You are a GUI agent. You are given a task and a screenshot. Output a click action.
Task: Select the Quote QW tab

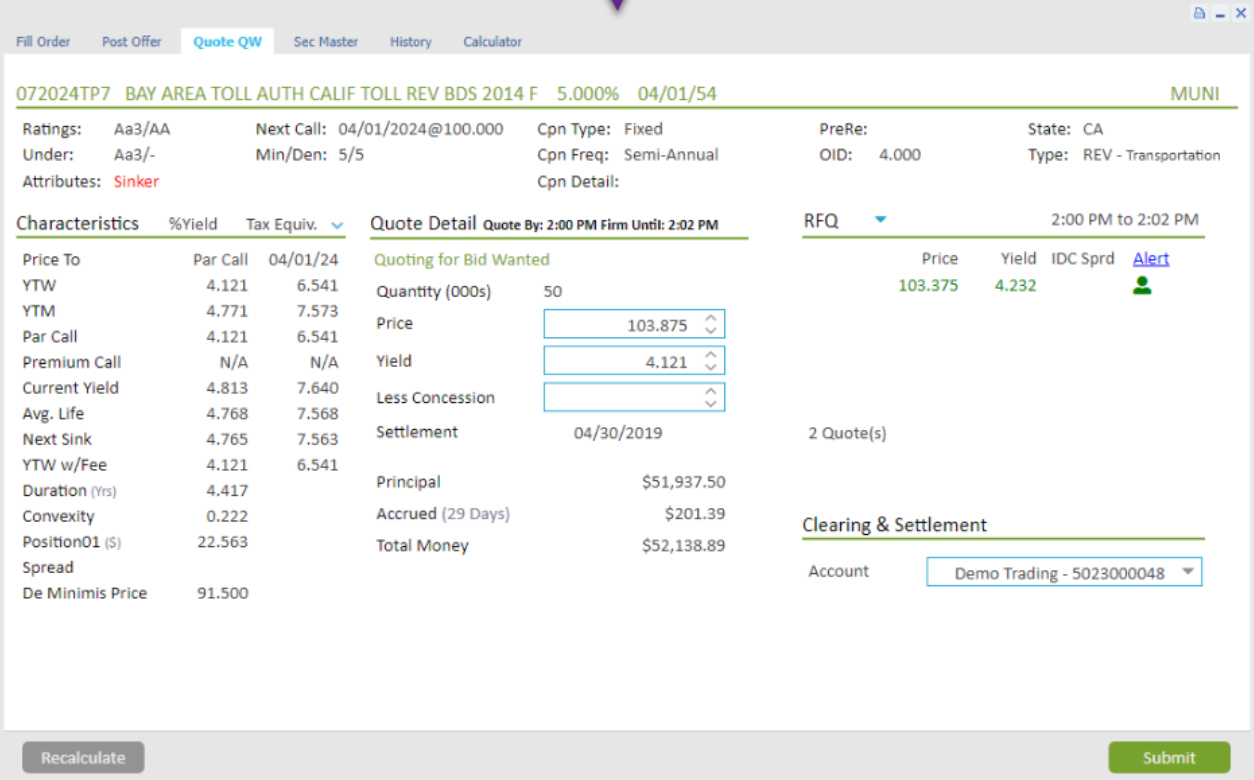[228, 42]
